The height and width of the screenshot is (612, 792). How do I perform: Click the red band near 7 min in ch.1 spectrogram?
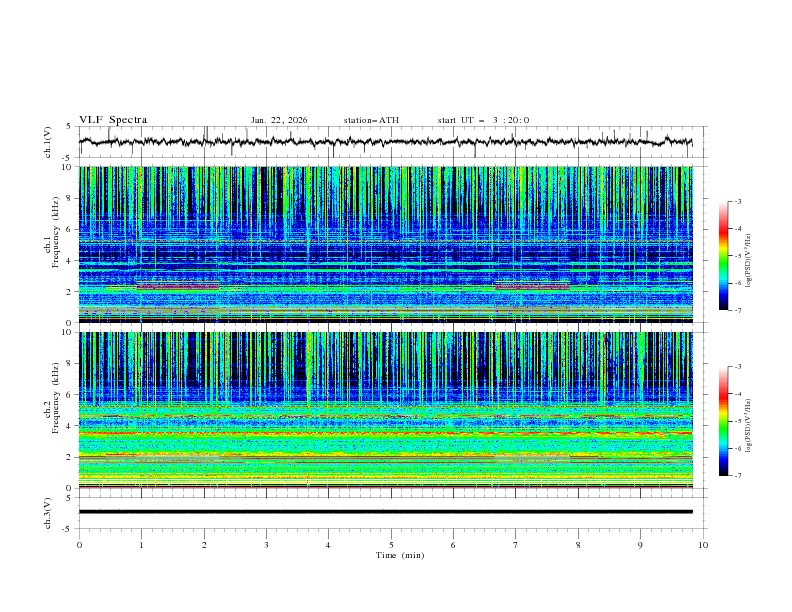coord(531,287)
